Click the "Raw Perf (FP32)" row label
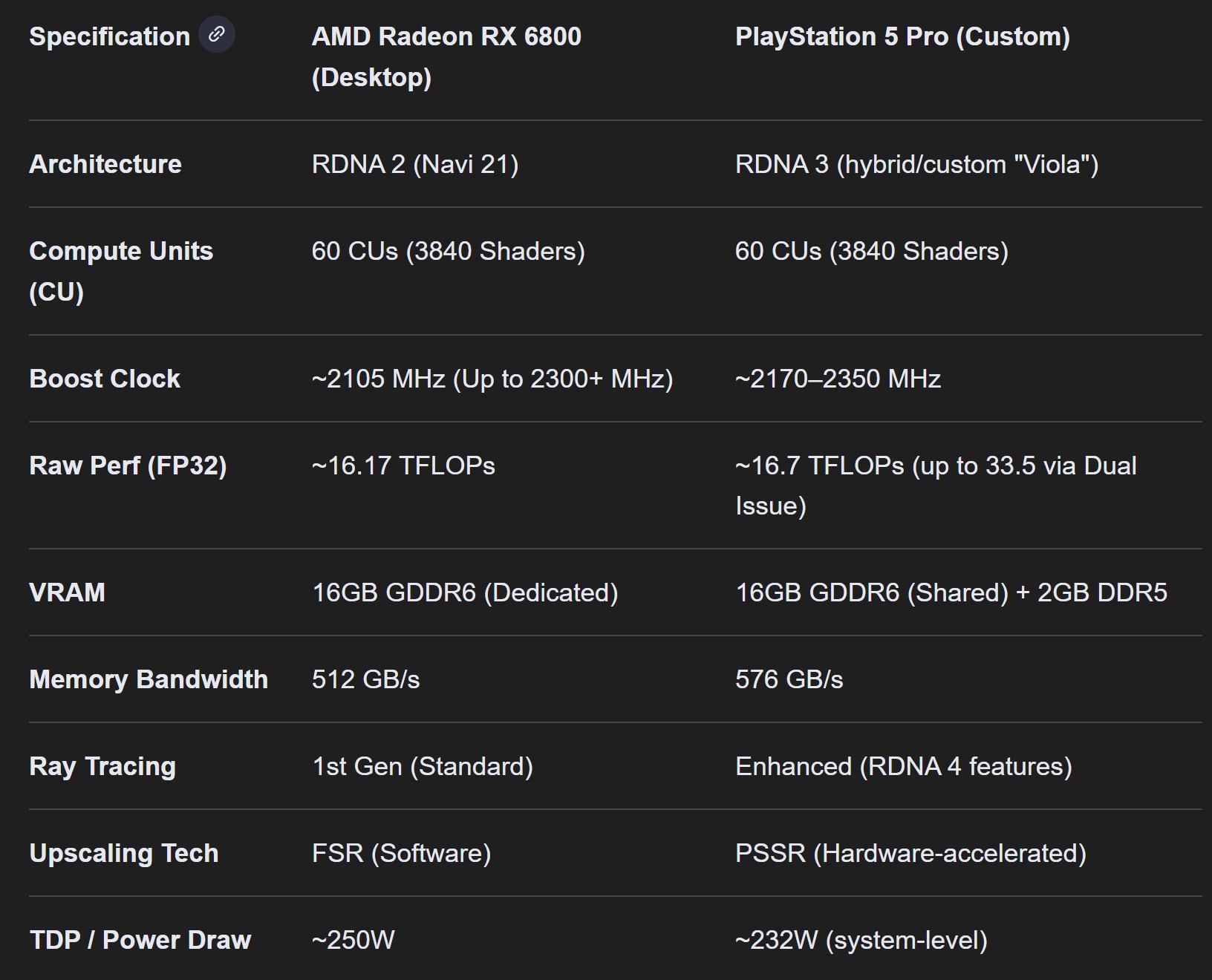The height and width of the screenshot is (980, 1212). pyautogui.click(x=128, y=465)
